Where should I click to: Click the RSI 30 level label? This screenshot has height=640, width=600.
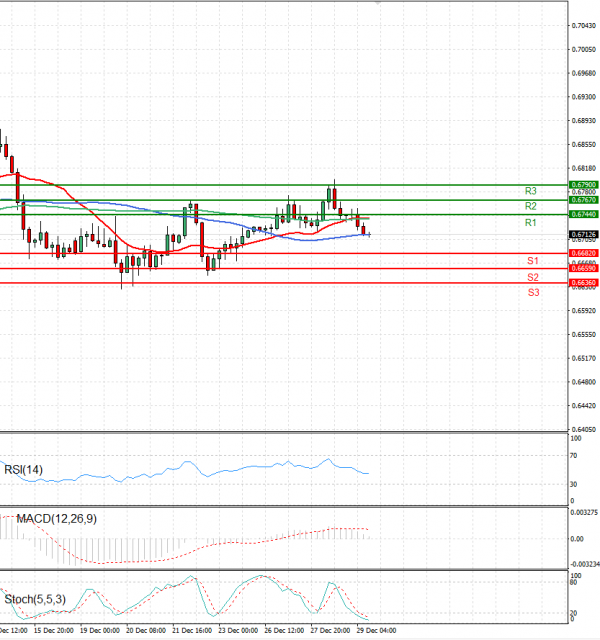573,484
